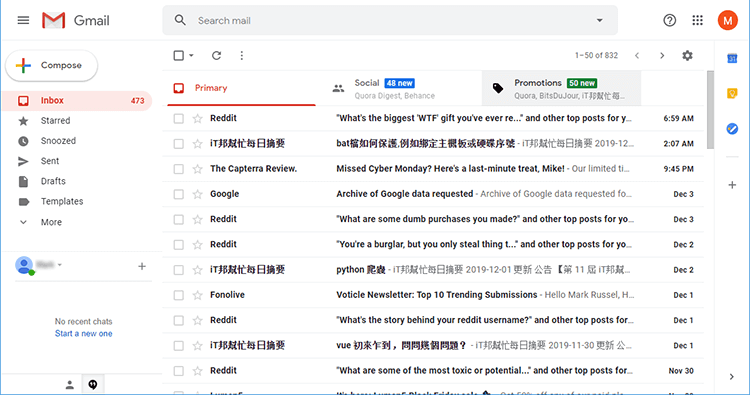Open Google Calendar side panel
The image size is (750, 395).
[732, 58]
